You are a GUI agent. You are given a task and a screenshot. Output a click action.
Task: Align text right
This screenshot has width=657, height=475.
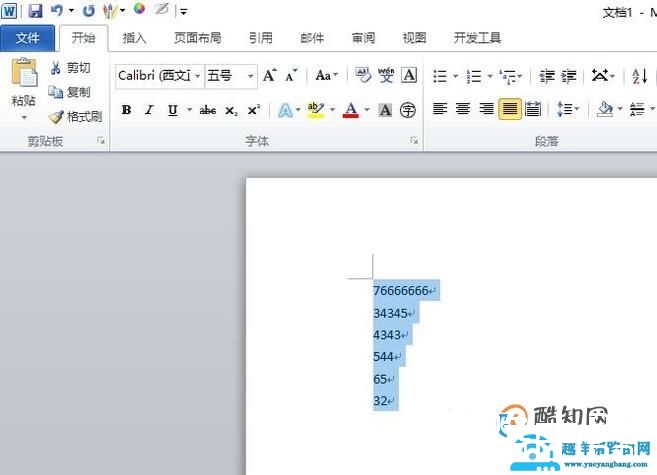pyautogui.click(x=486, y=109)
